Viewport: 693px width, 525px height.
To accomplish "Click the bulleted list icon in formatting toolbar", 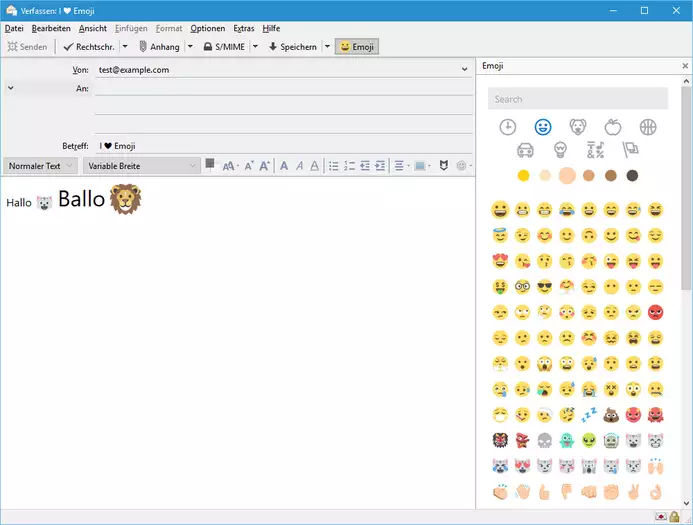I will [334, 165].
